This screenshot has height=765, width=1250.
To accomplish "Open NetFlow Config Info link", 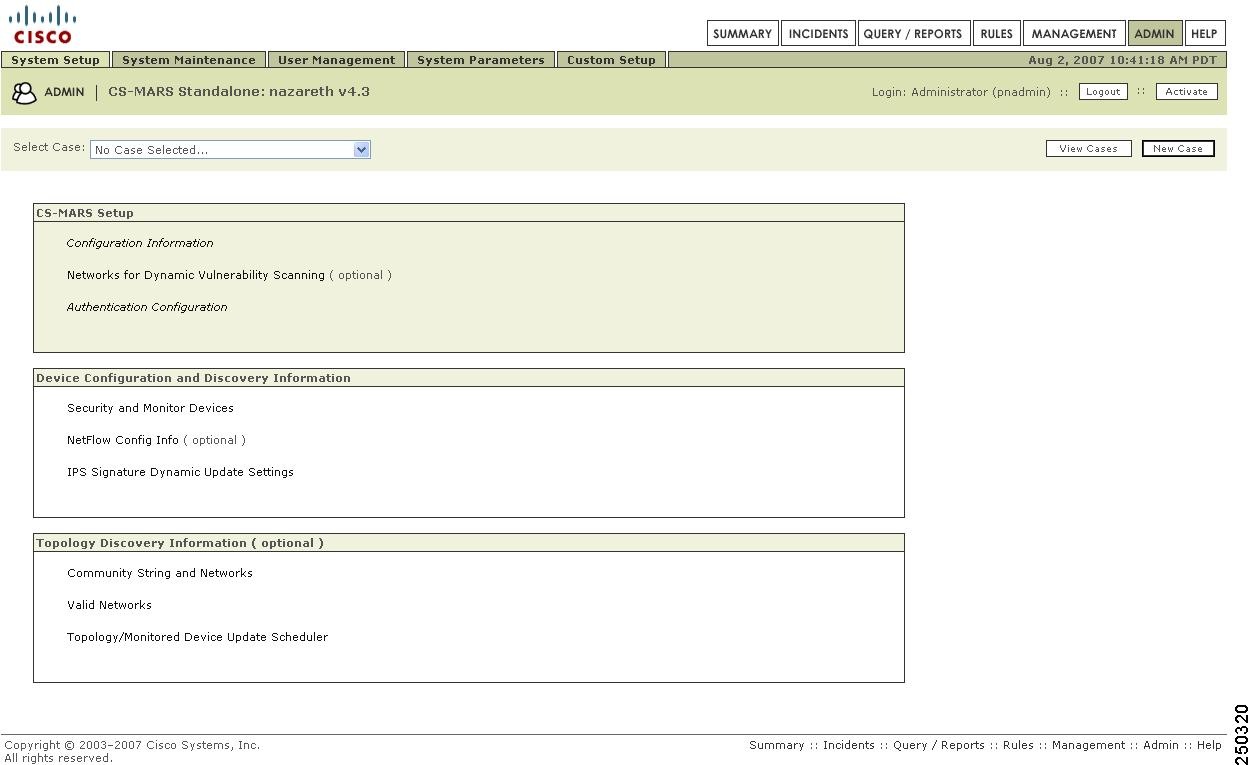I will pyautogui.click(x=123, y=440).
